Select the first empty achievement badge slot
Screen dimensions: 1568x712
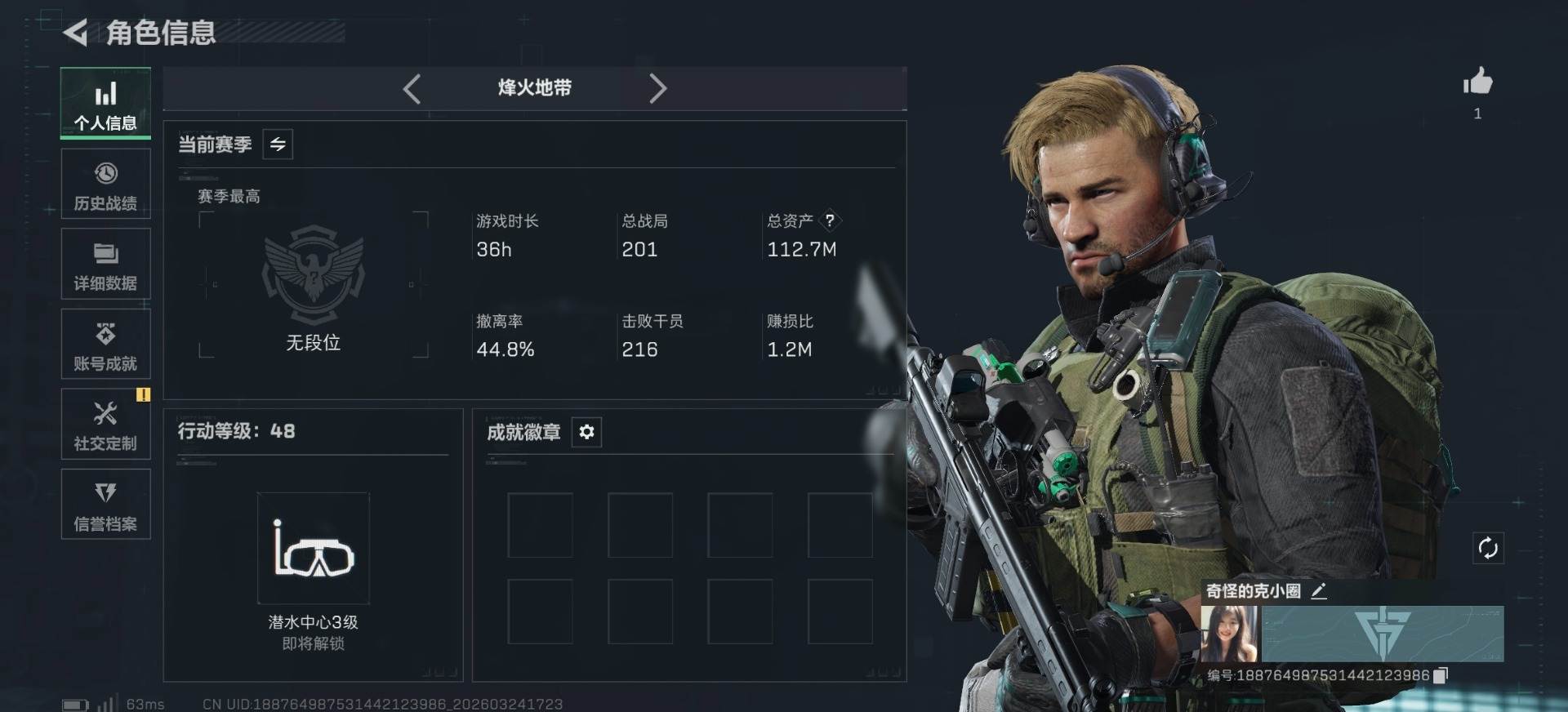(x=540, y=525)
